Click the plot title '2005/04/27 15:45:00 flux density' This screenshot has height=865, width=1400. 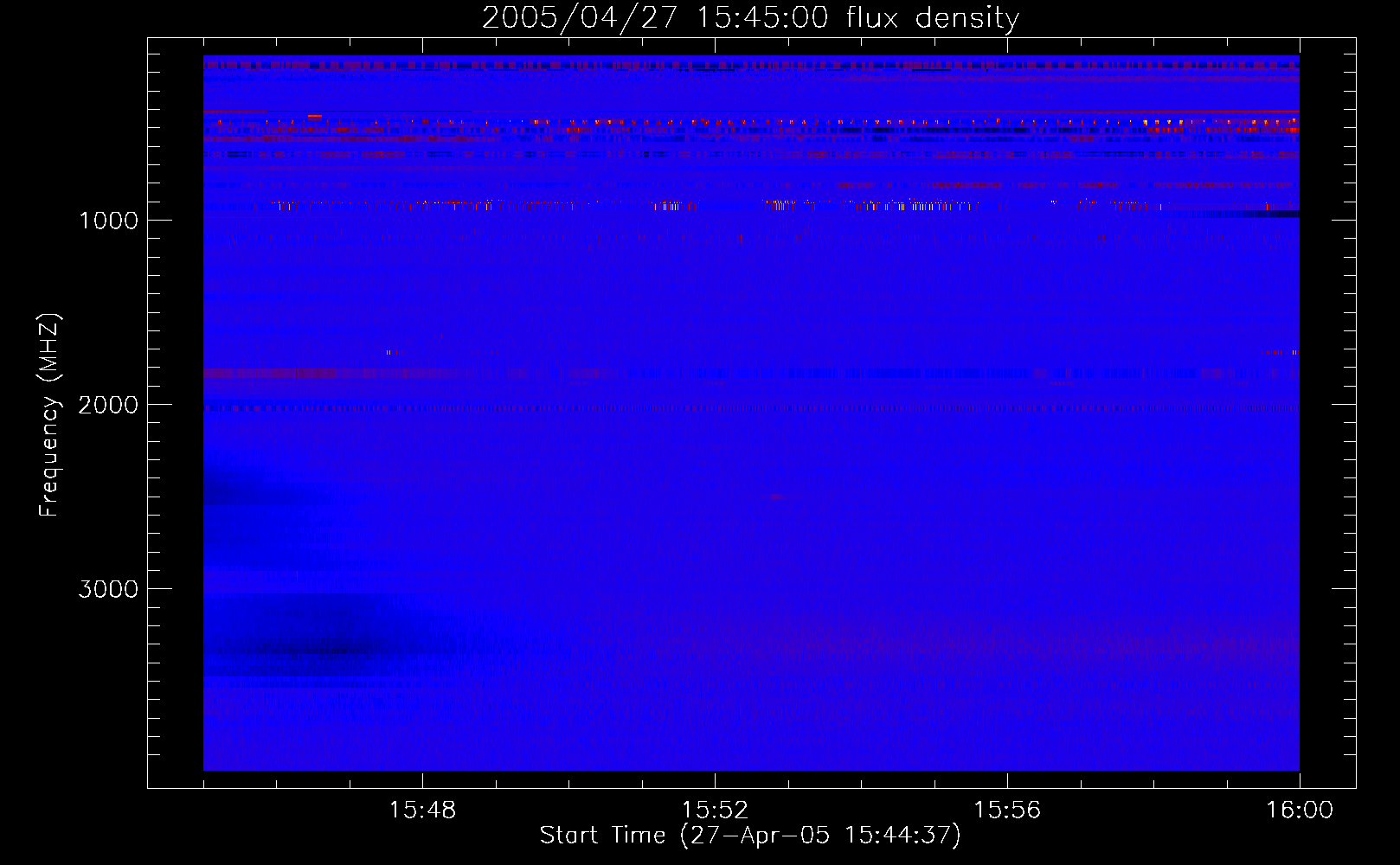(750, 17)
